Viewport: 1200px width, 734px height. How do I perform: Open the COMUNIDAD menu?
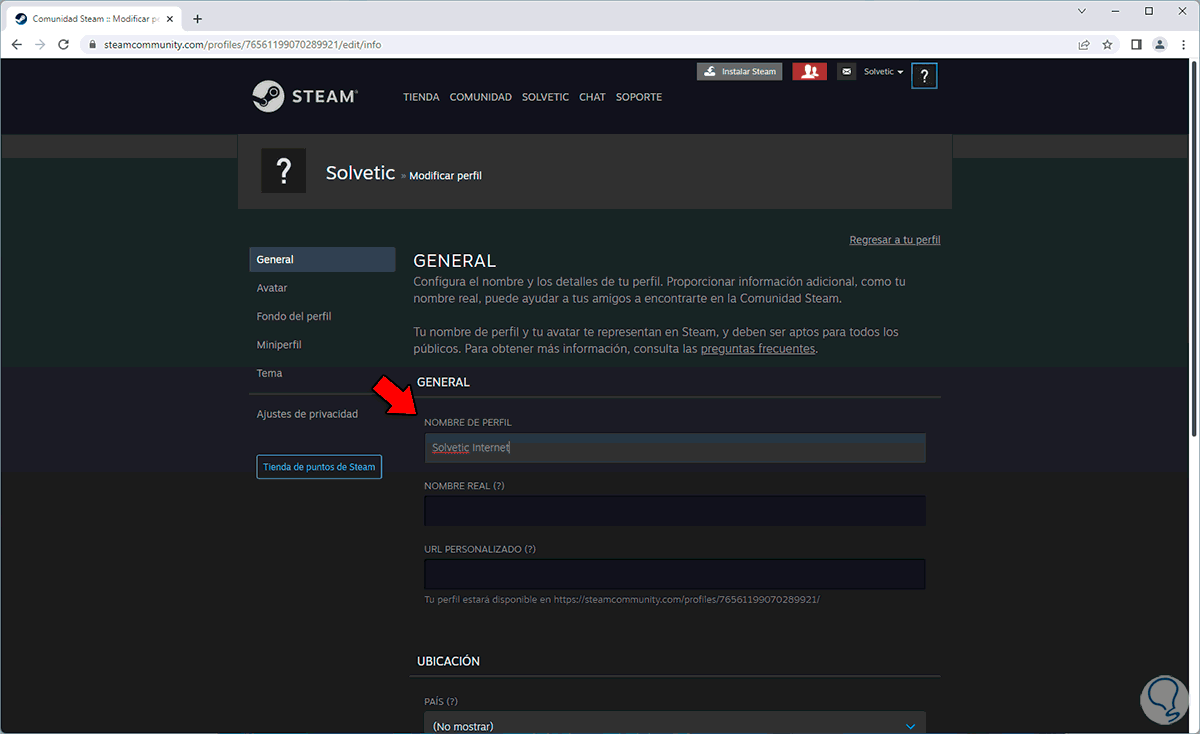481,97
